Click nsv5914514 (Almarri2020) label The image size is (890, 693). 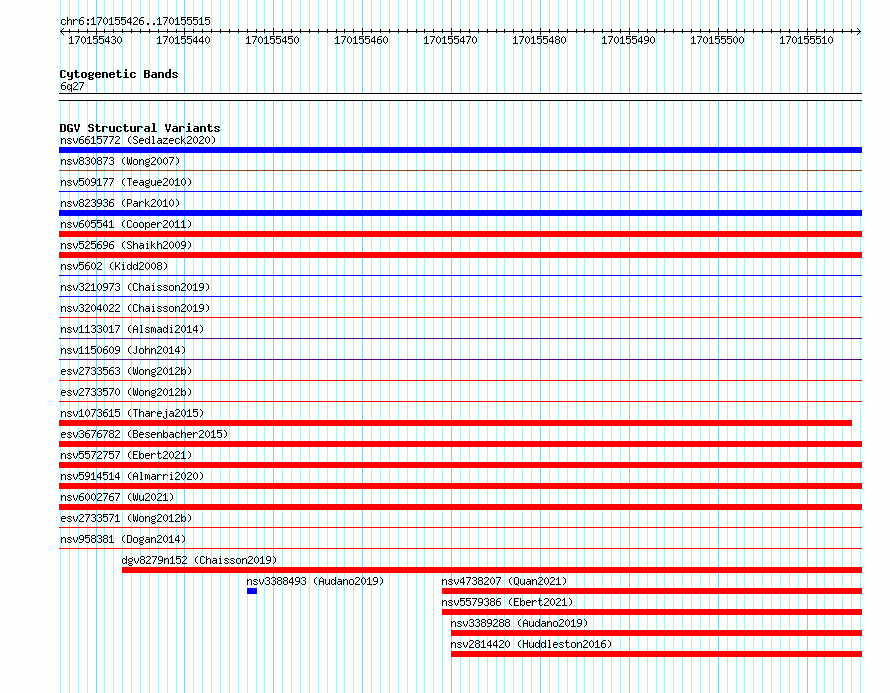click(x=132, y=476)
